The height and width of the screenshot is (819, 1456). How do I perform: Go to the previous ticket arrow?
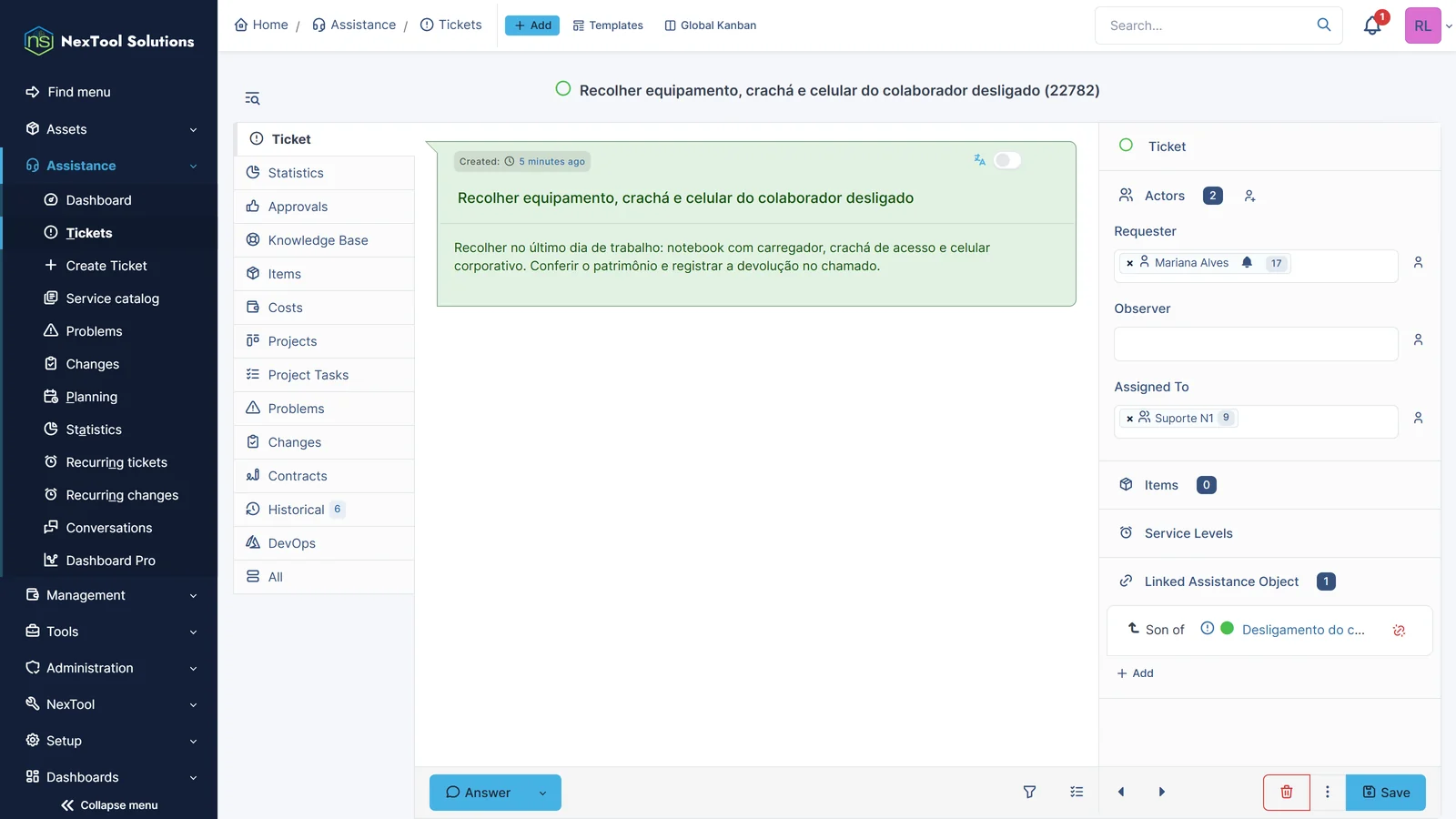[x=1121, y=793]
